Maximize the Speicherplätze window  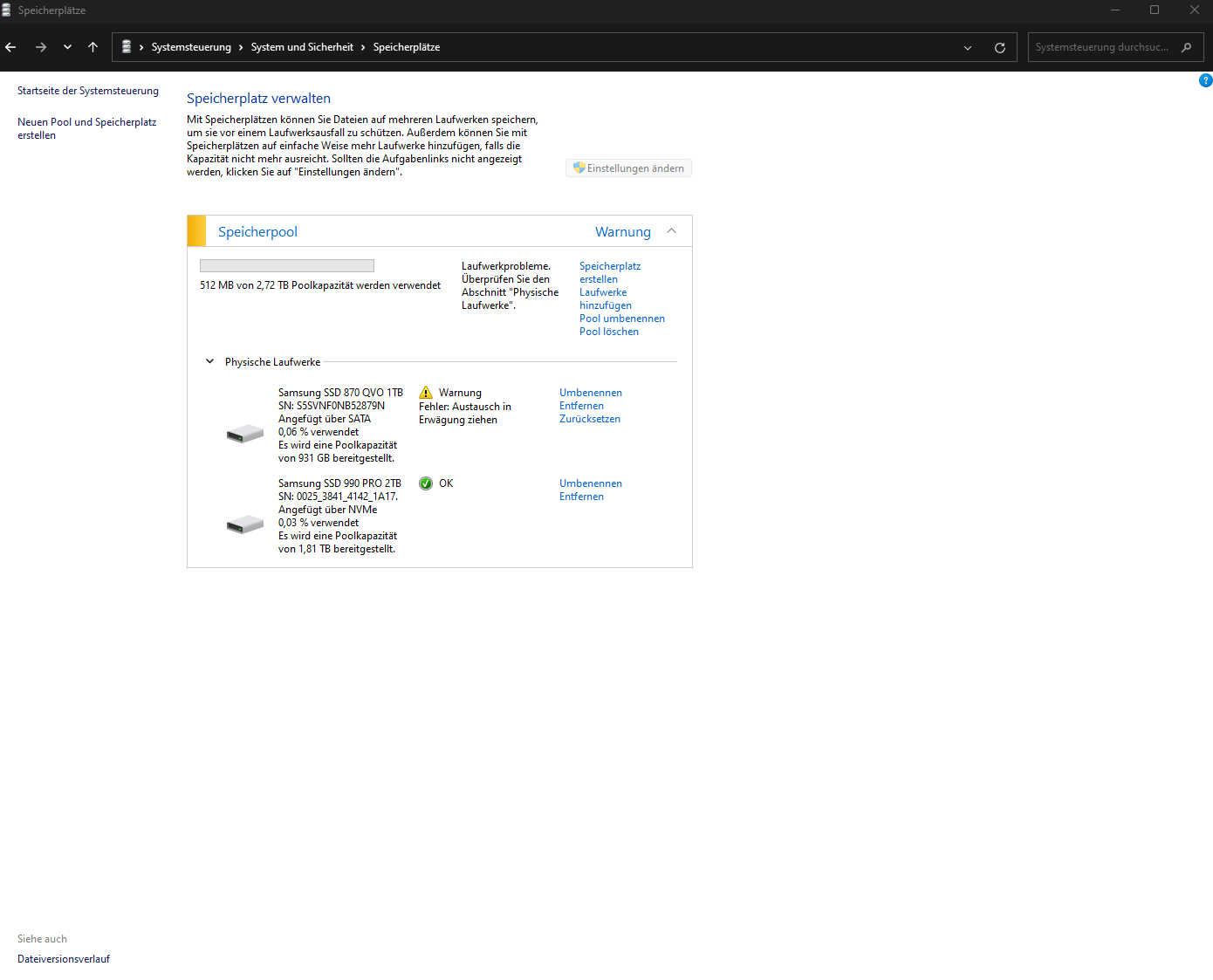tap(1155, 10)
